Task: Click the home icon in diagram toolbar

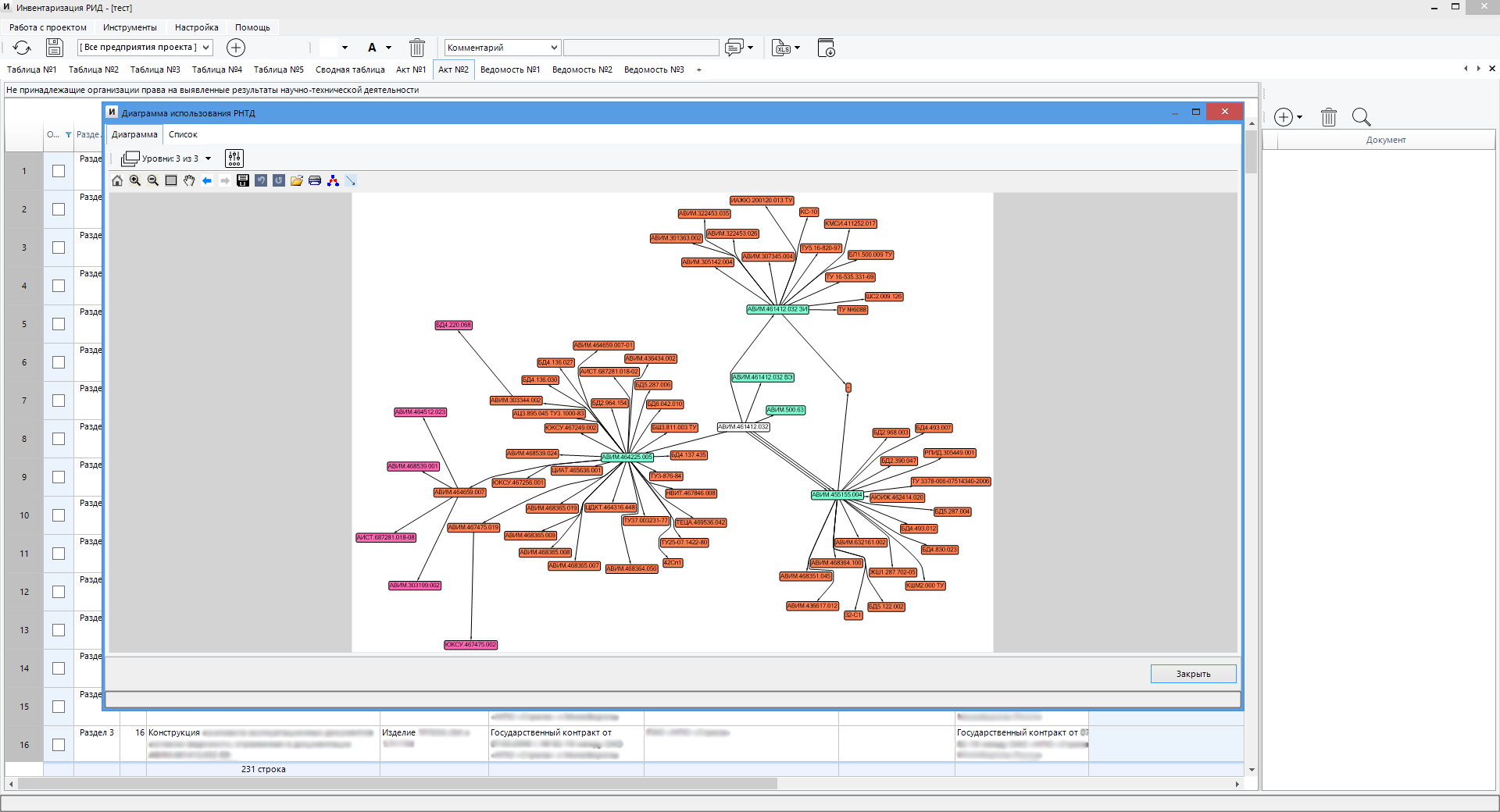Action: tap(117, 180)
